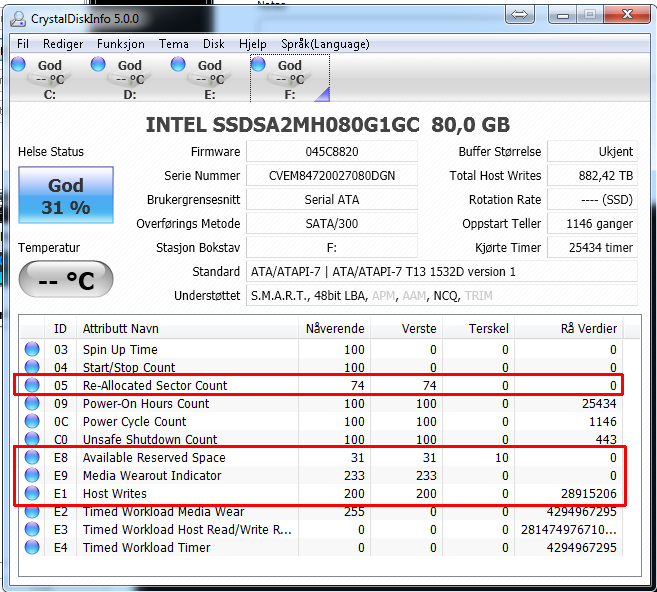Open the Disk menu
This screenshot has width=657, height=592.
214,44
